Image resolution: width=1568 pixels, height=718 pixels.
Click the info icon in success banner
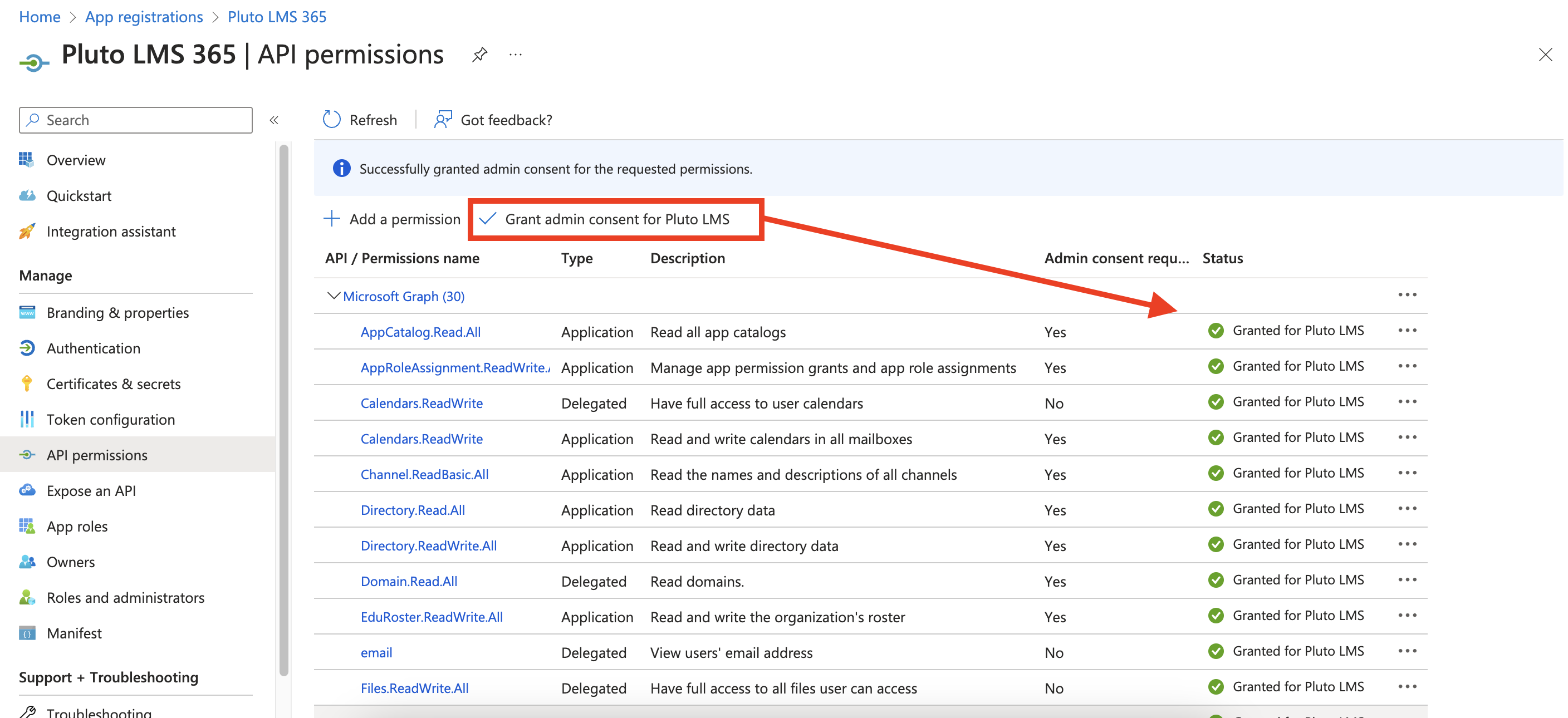click(341, 168)
